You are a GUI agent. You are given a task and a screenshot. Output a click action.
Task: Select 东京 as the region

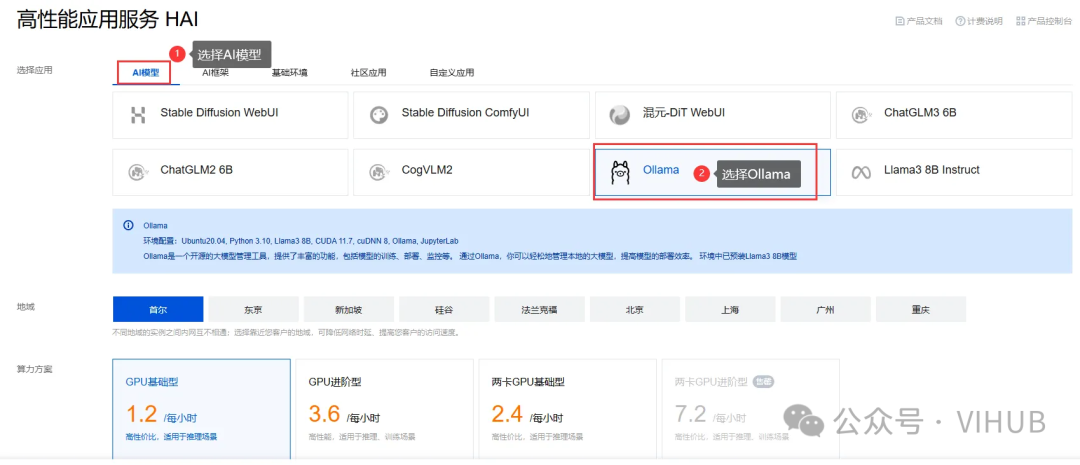[253, 310]
